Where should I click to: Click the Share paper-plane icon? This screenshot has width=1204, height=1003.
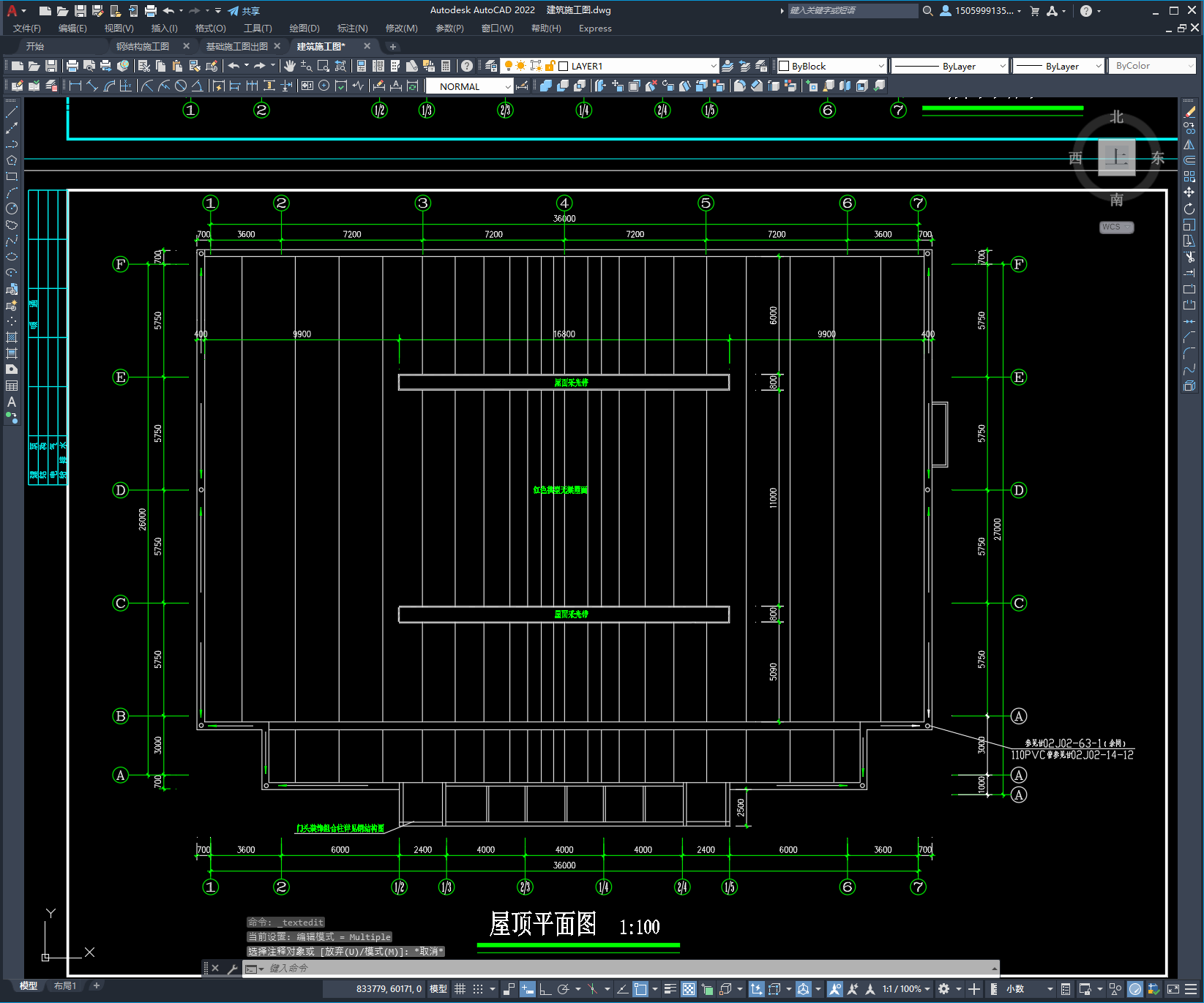coord(233,11)
